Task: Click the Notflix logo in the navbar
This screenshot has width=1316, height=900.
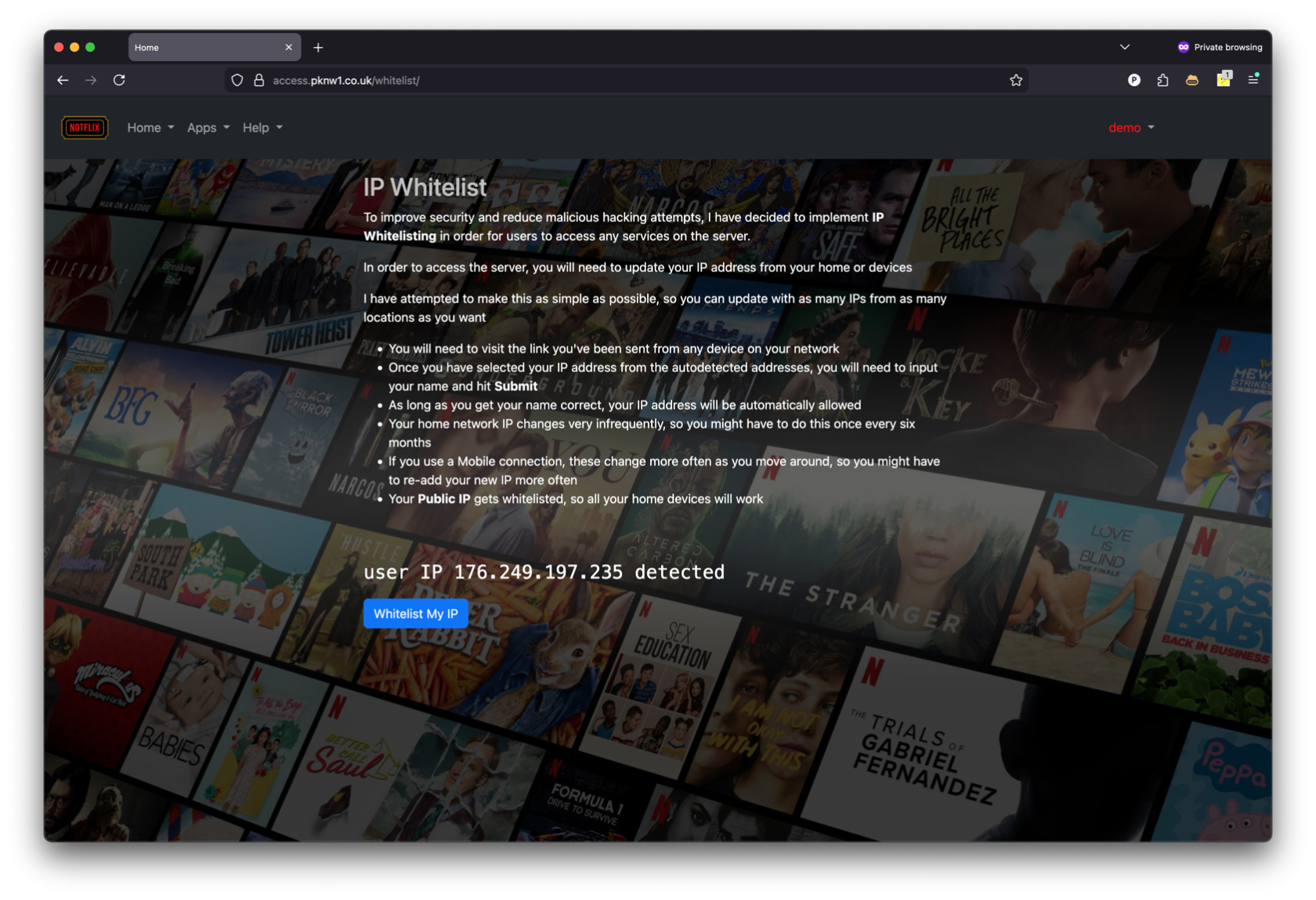Action: point(85,128)
